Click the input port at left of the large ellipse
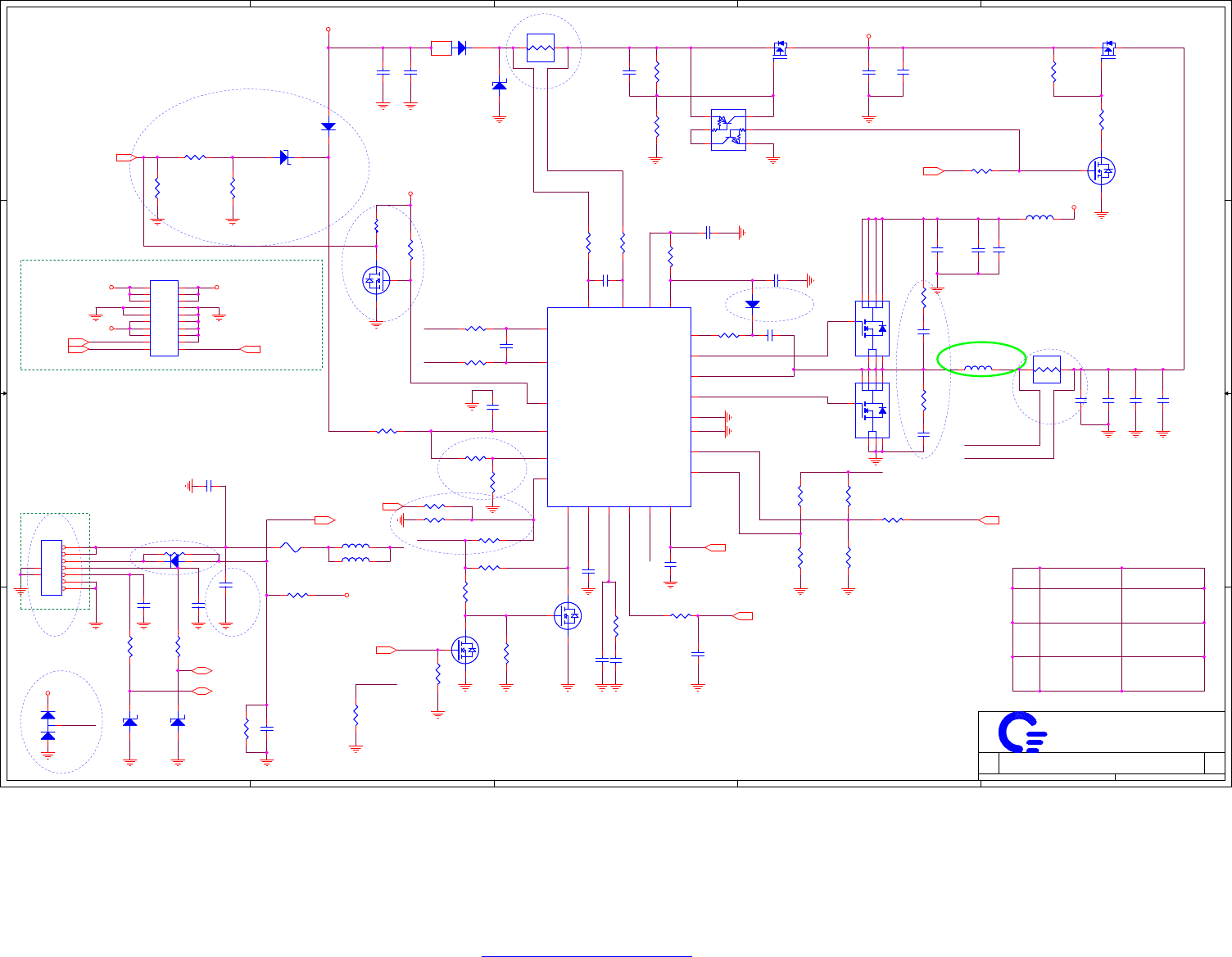The height and width of the screenshot is (957, 1232). point(125,156)
